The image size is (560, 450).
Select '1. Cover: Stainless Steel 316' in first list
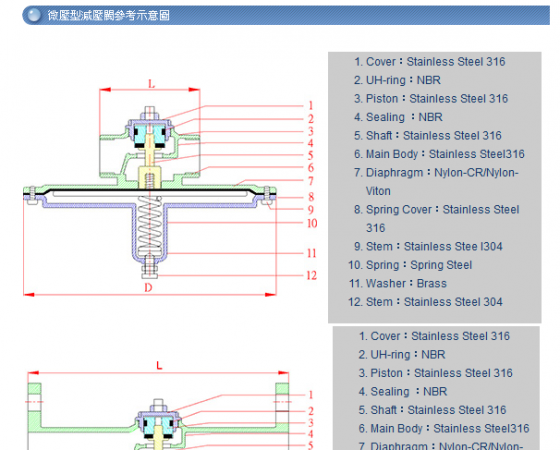(x=430, y=62)
